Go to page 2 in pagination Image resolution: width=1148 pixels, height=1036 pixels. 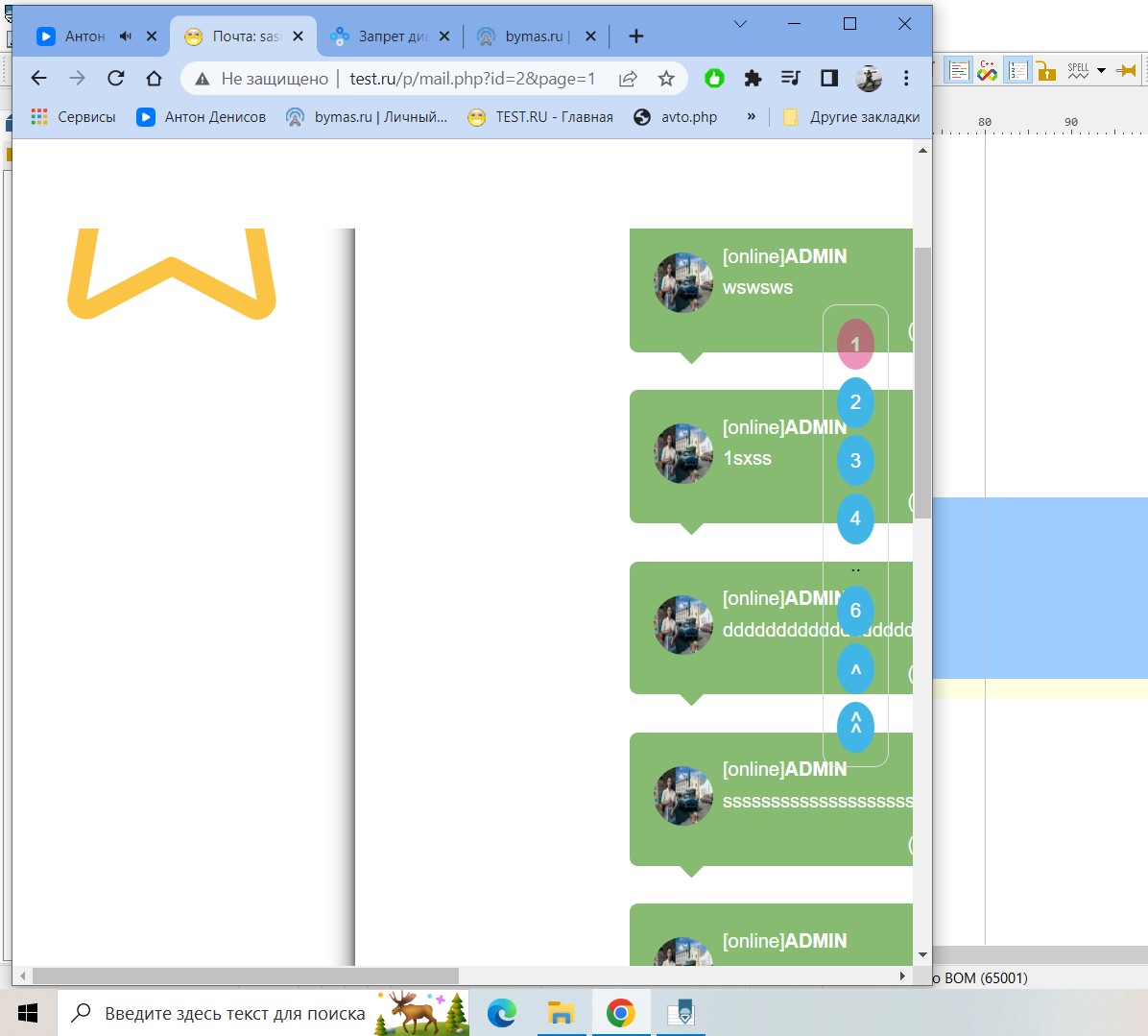855,402
